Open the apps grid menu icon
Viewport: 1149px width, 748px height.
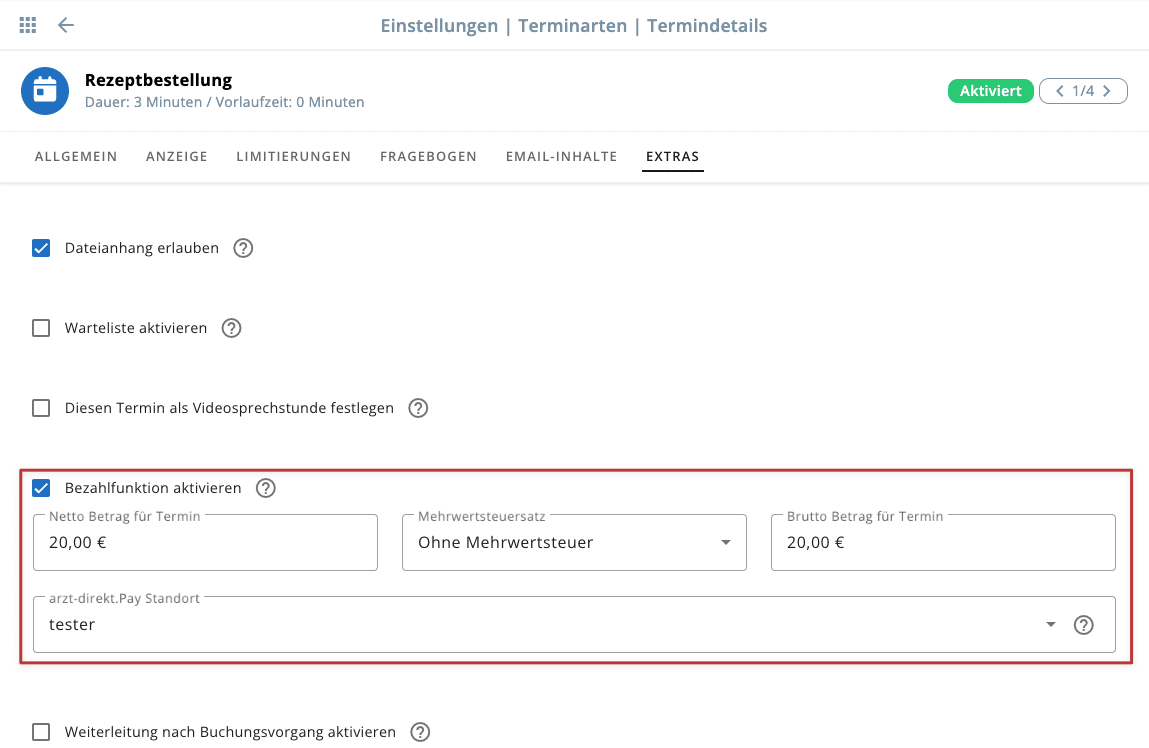(28, 25)
